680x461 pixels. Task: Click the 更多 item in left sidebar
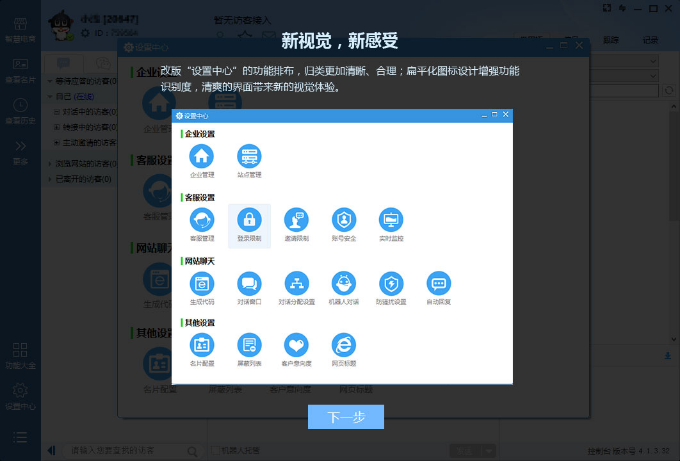click(20, 150)
